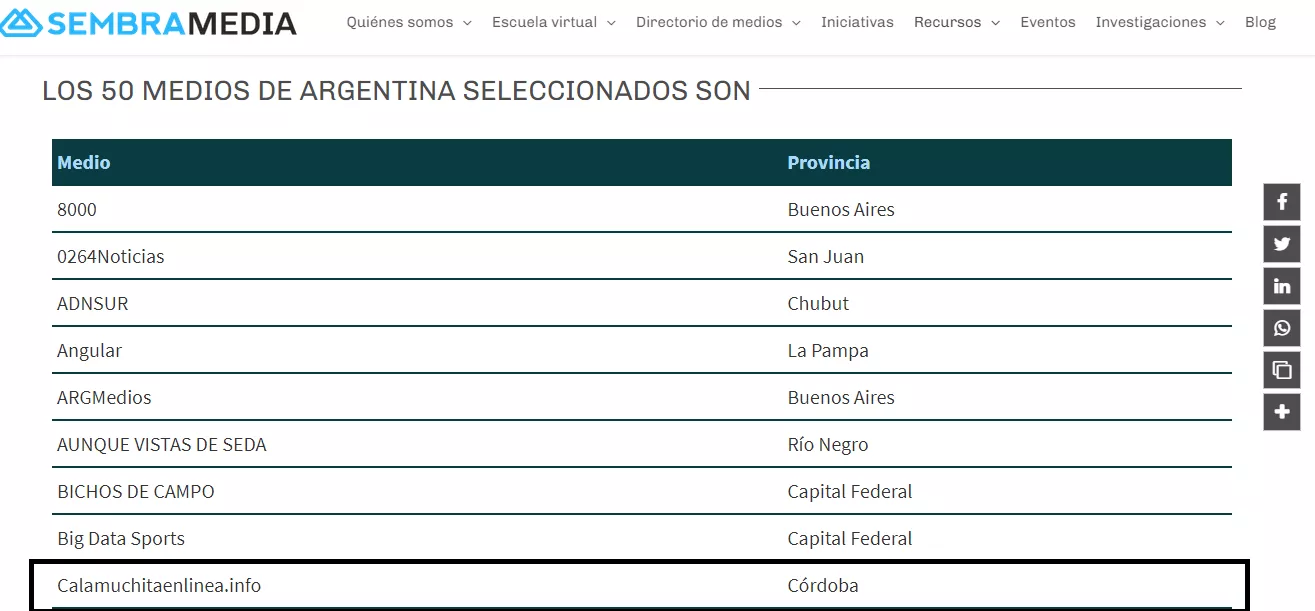This screenshot has height=611, width=1315.
Task: Expand the Investigaciones dropdown
Action: [1151, 21]
